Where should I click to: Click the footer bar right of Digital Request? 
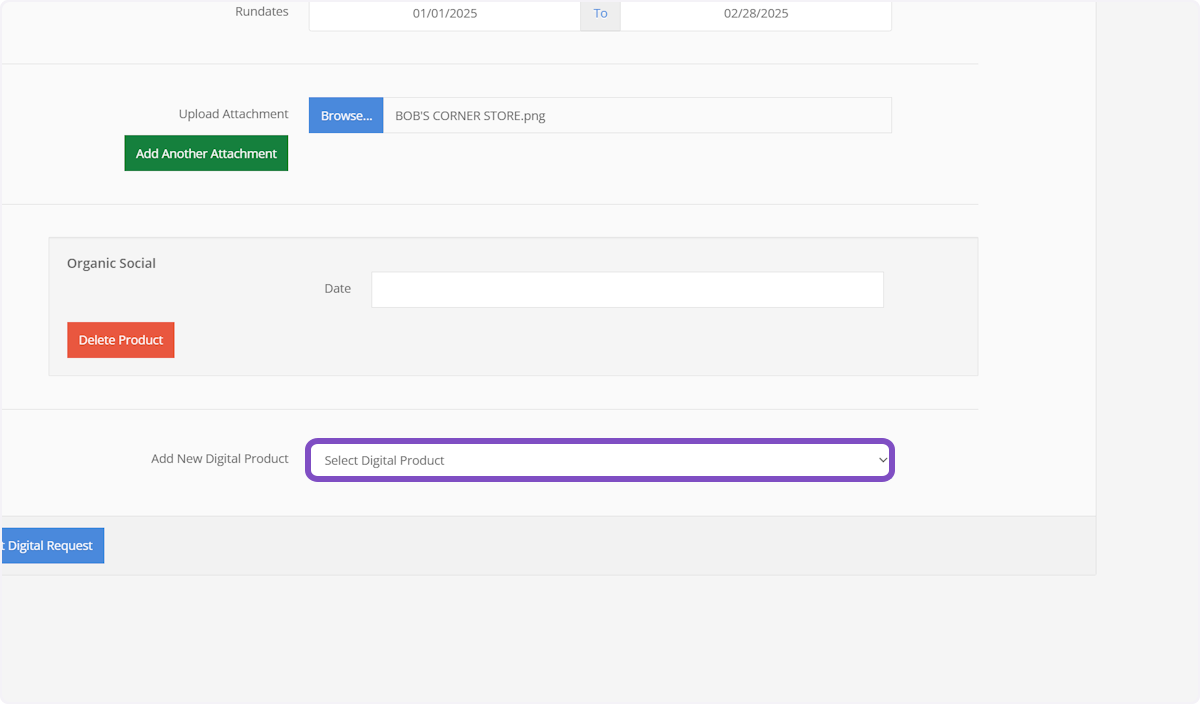[x=600, y=545]
